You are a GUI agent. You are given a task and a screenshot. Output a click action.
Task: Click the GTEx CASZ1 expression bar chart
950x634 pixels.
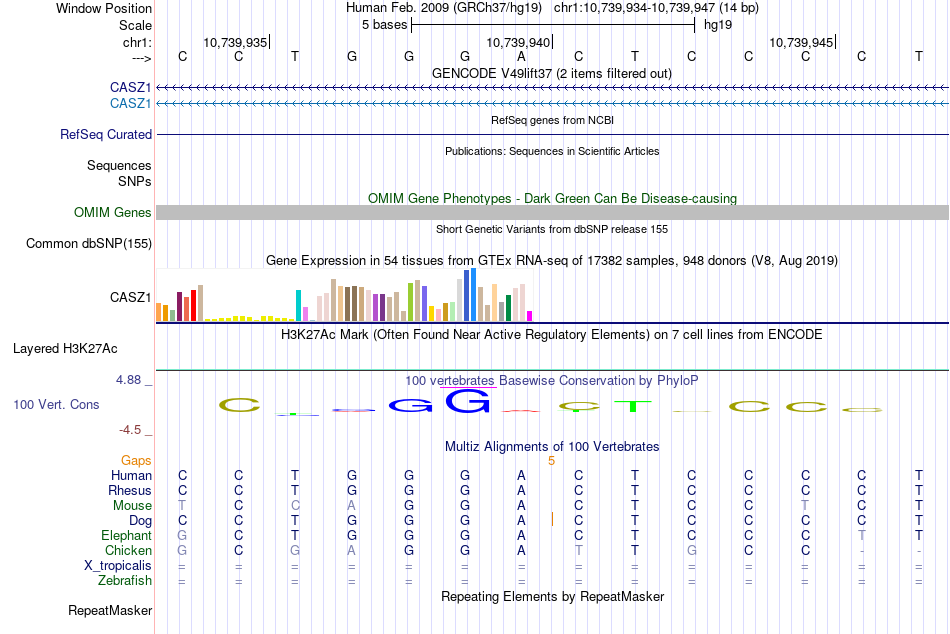(344, 295)
